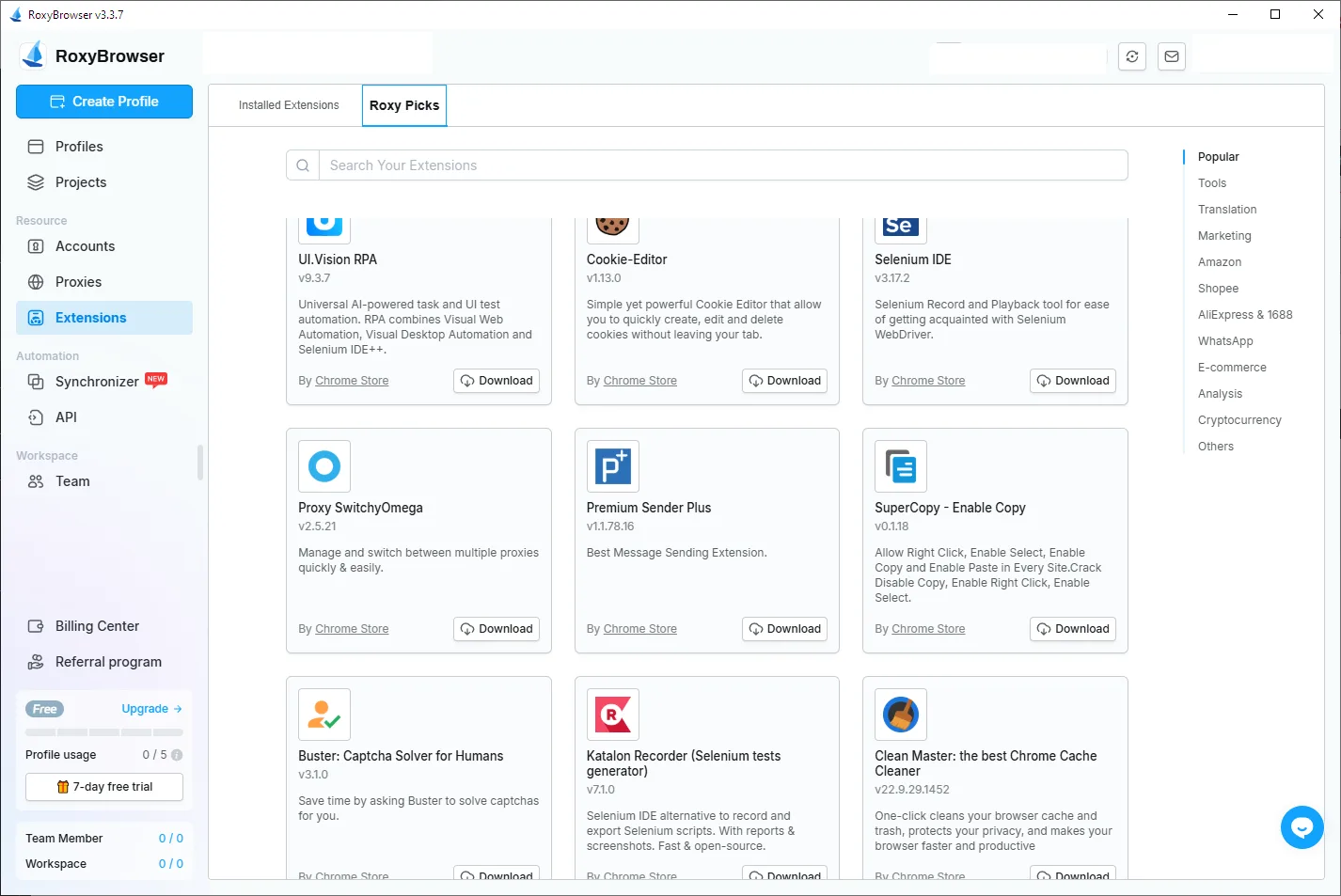Open Chrome Store link for SuperCopy
Screen dimensions: 1341x896
[928, 629]
